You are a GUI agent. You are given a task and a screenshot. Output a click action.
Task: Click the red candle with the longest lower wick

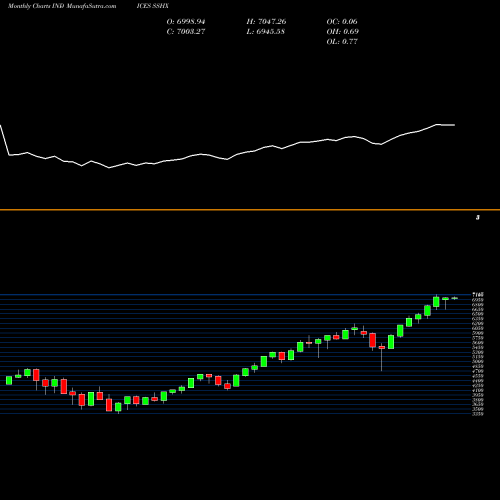tap(382, 348)
